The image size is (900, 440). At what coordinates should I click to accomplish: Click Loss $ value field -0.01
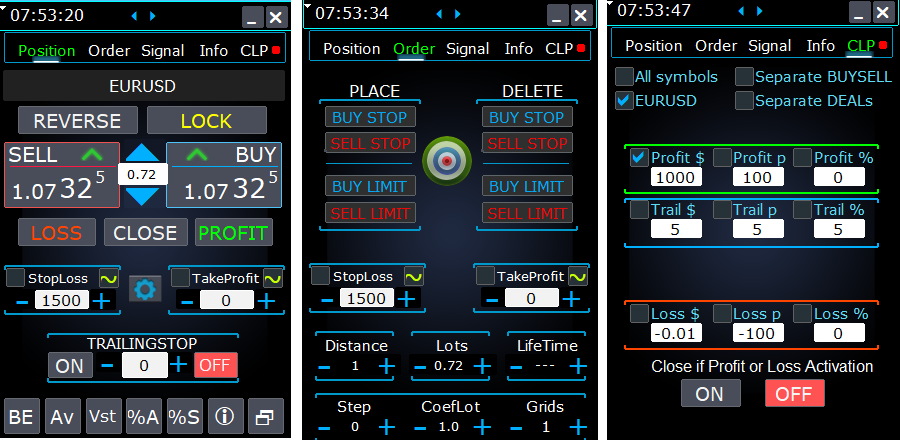click(x=676, y=333)
